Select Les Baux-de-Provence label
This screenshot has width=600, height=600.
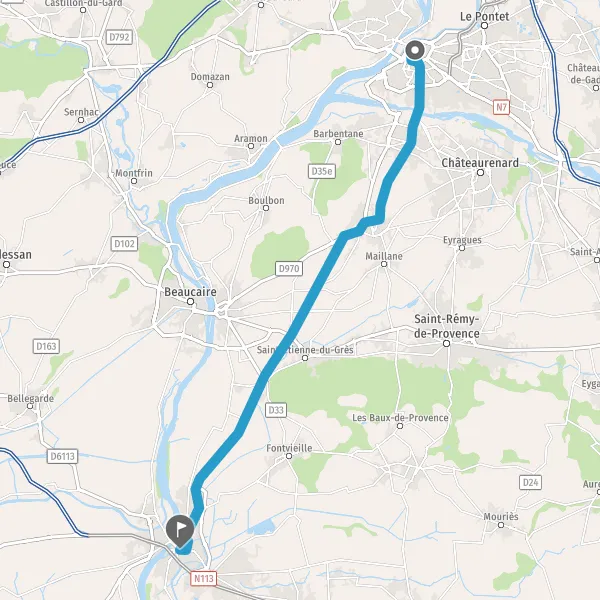point(400,417)
